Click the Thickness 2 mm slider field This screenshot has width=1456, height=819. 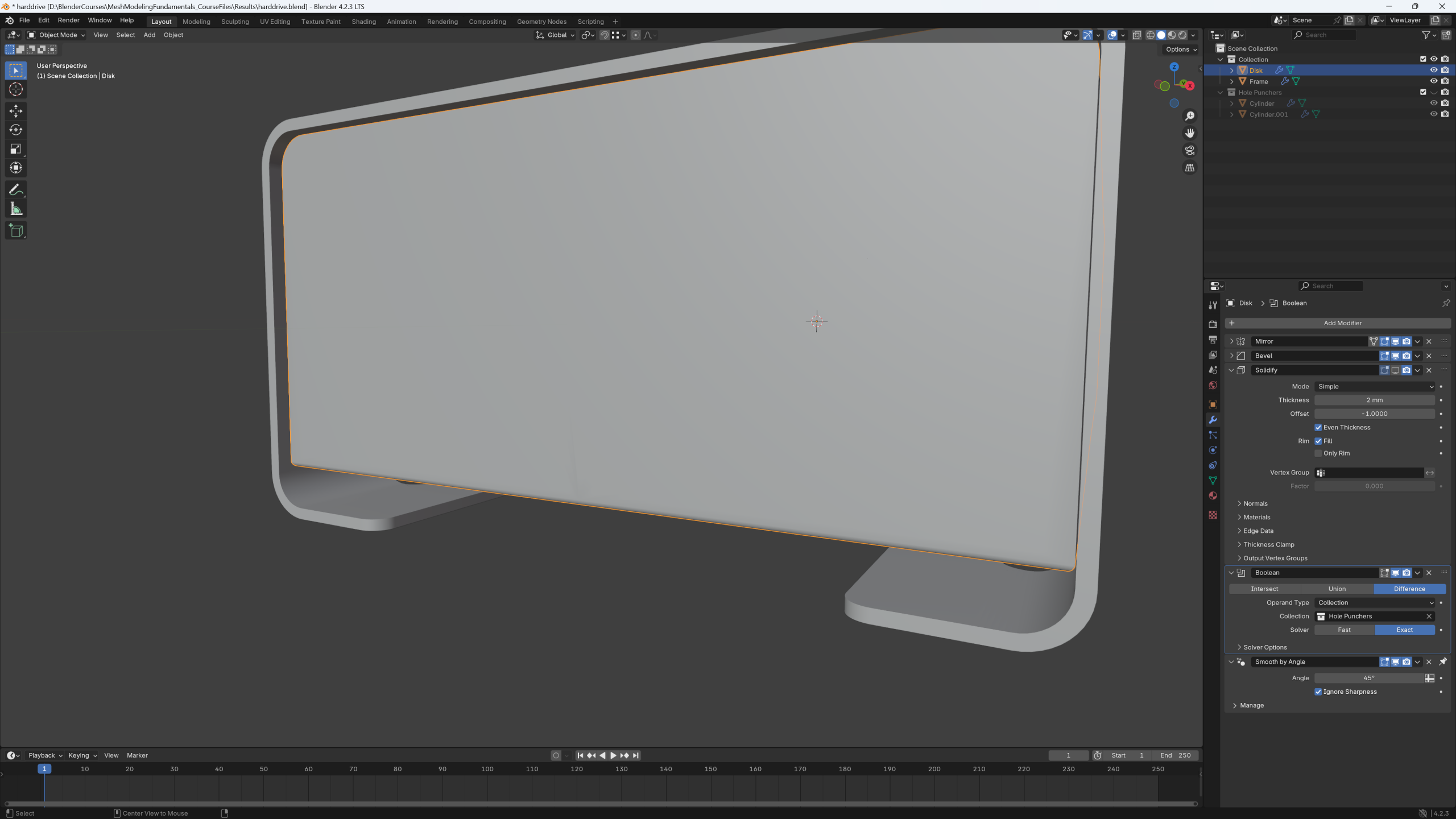[x=1375, y=400]
